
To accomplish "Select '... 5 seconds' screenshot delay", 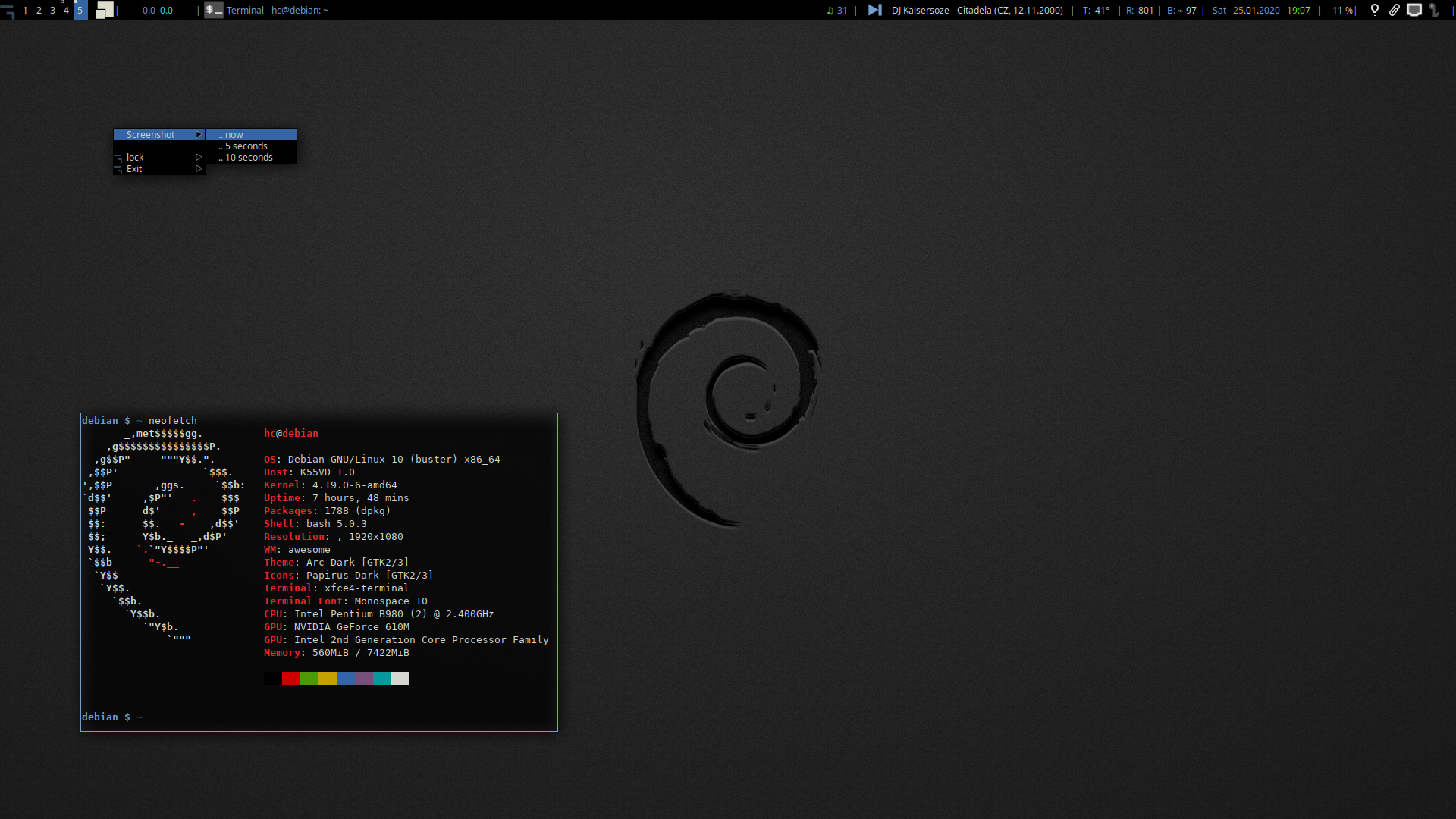I will click(x=246, y=146).
